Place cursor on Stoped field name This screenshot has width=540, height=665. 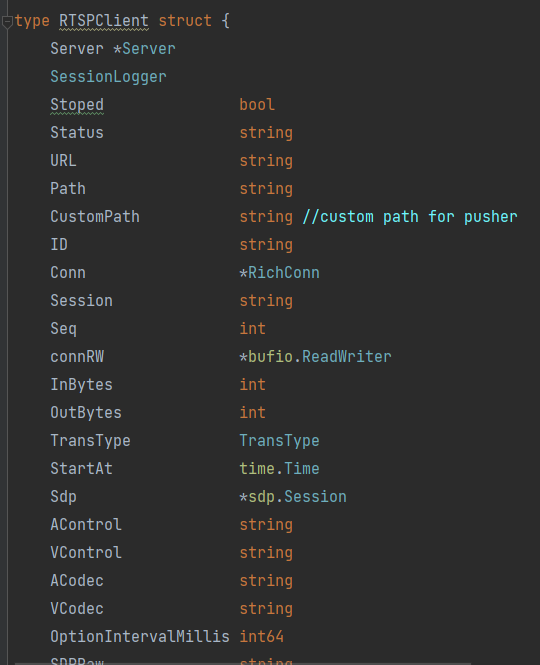point(77,105)
